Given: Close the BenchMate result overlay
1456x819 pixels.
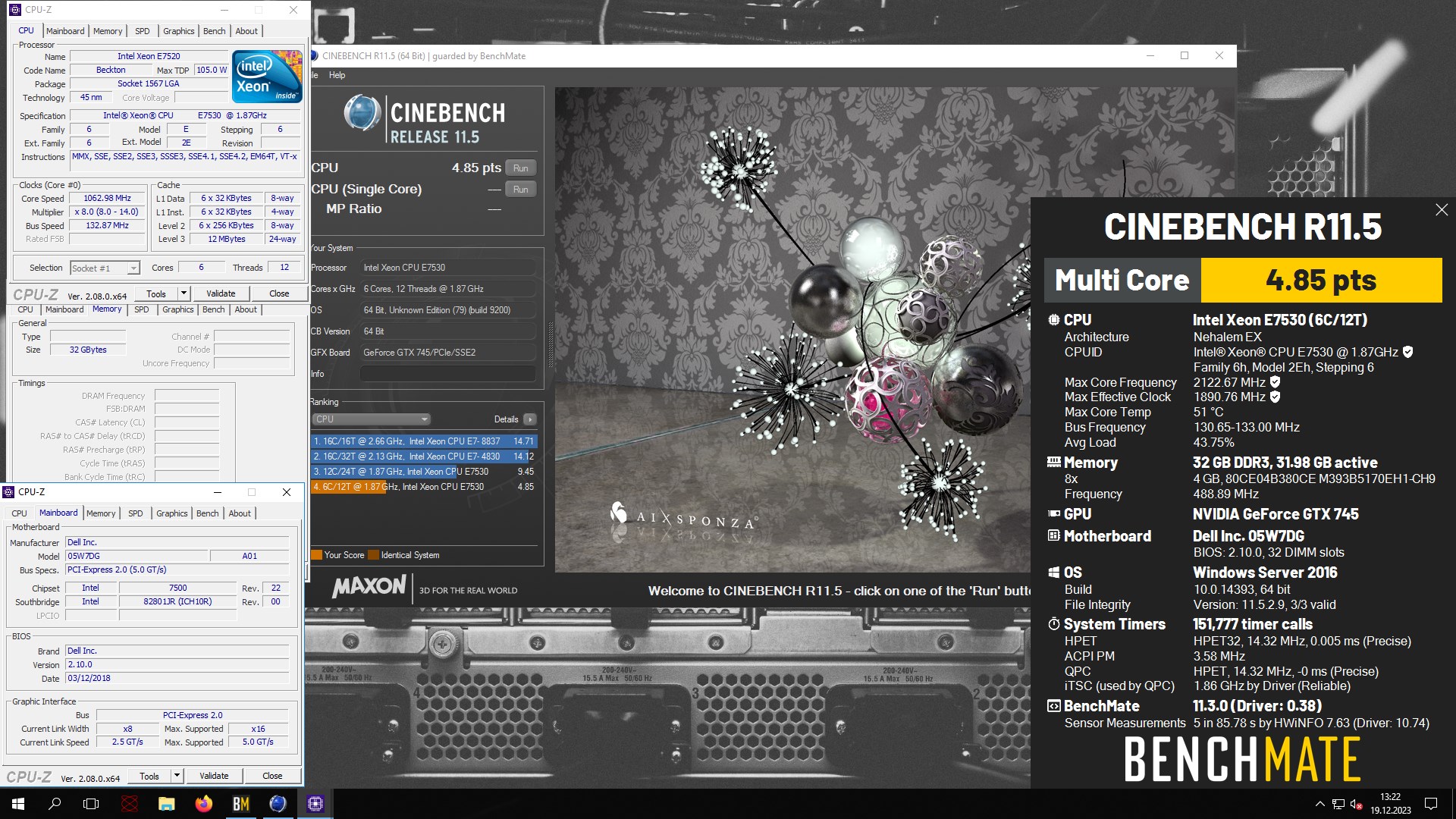Looking at the screenshot, I should pyautogui.click(x=1442, y=210).
